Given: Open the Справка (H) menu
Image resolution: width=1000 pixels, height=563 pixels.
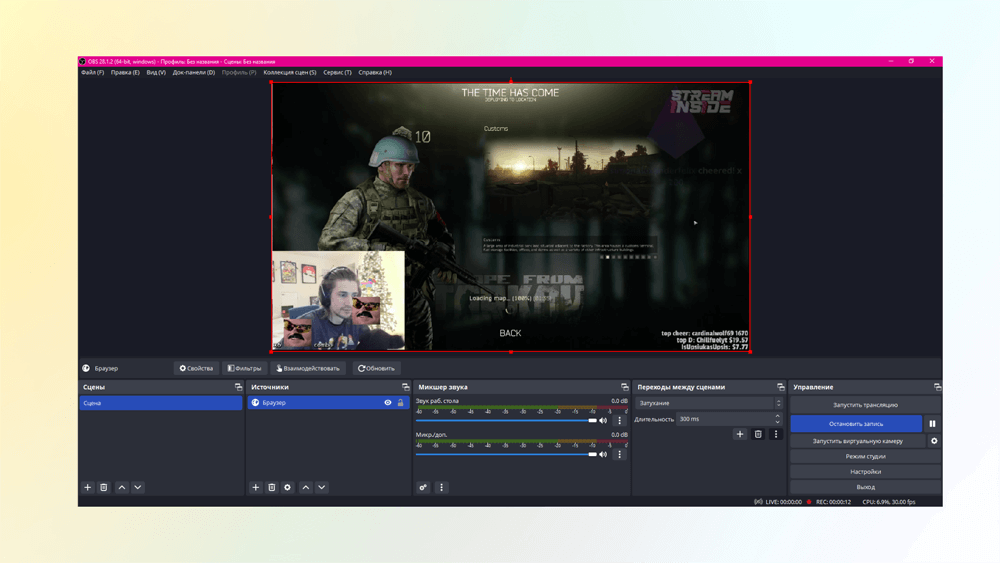Looking at the screenshot, I should tap(375, 73).
